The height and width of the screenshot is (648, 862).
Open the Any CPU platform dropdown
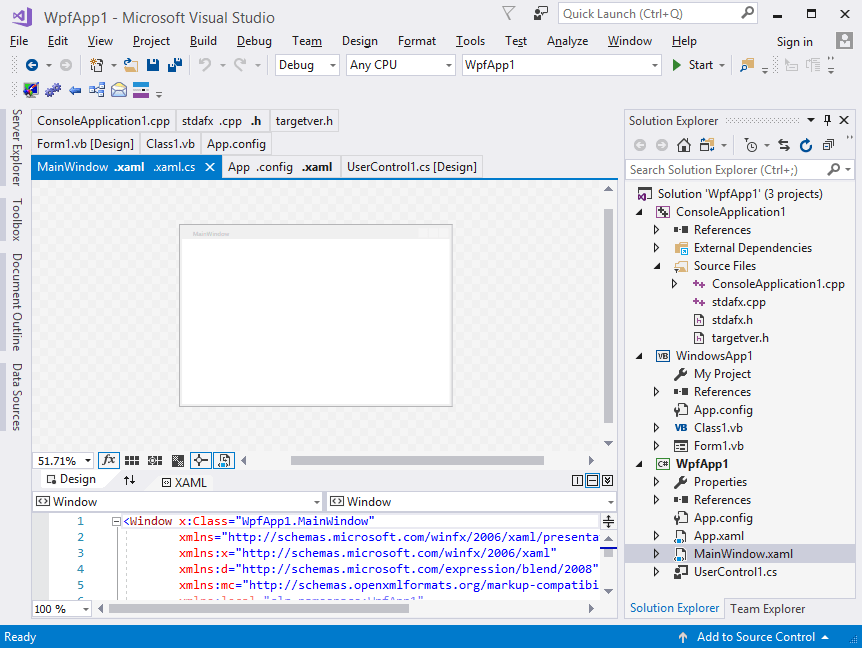pos(400,65)
